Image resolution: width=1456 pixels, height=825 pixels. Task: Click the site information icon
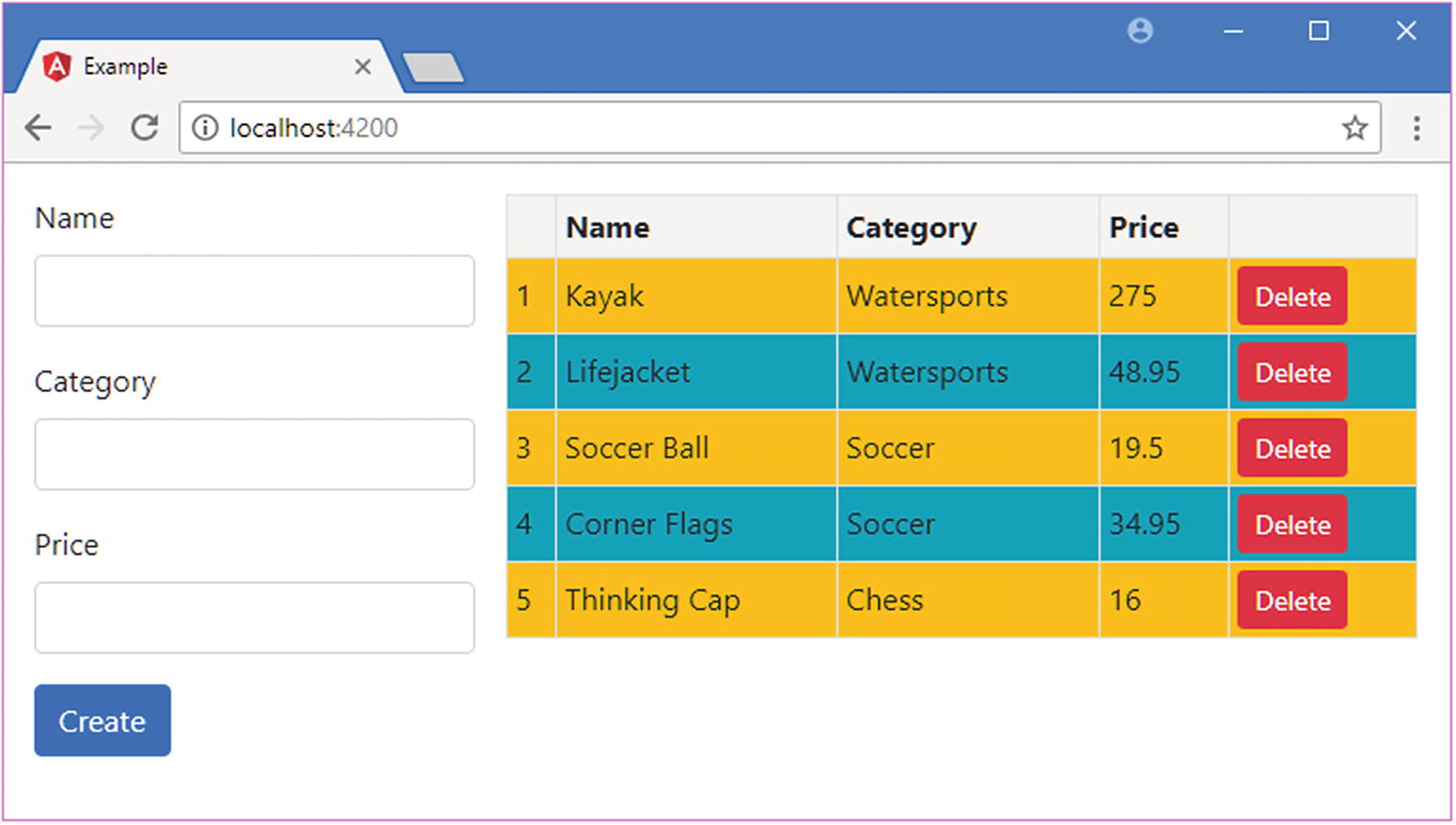(x=204, y=128)
